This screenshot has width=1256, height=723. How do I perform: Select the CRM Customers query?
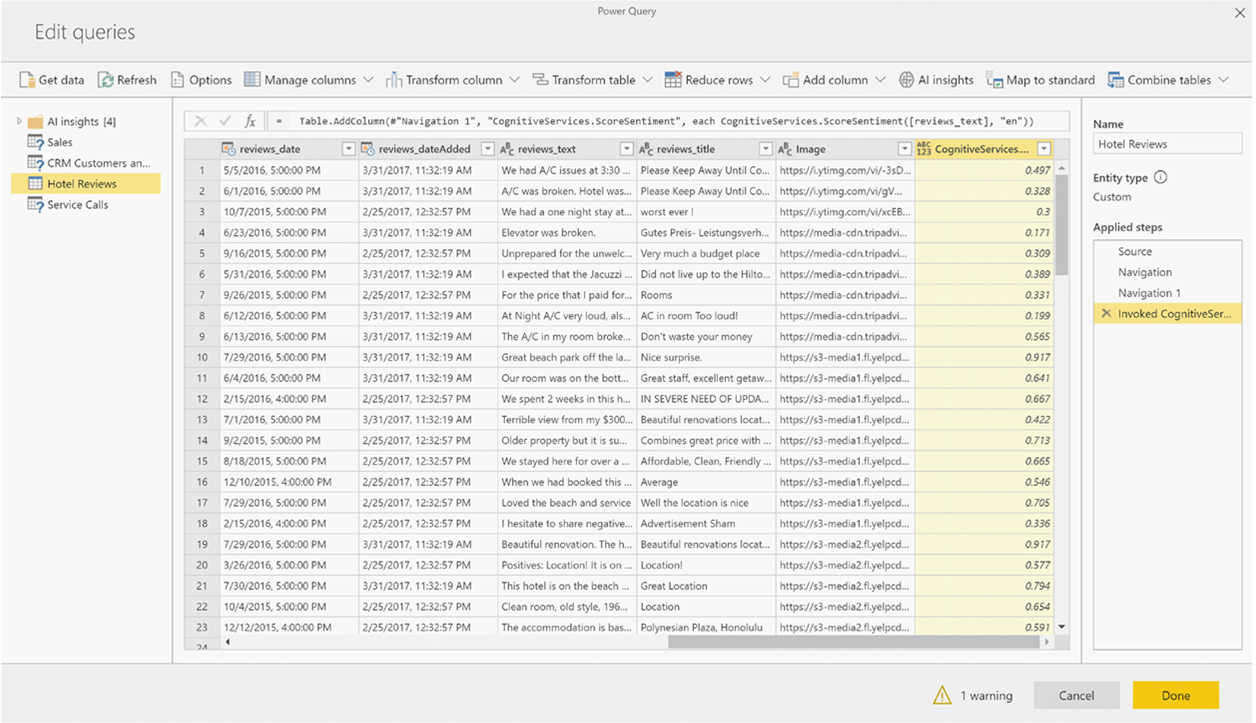point(89,163)
